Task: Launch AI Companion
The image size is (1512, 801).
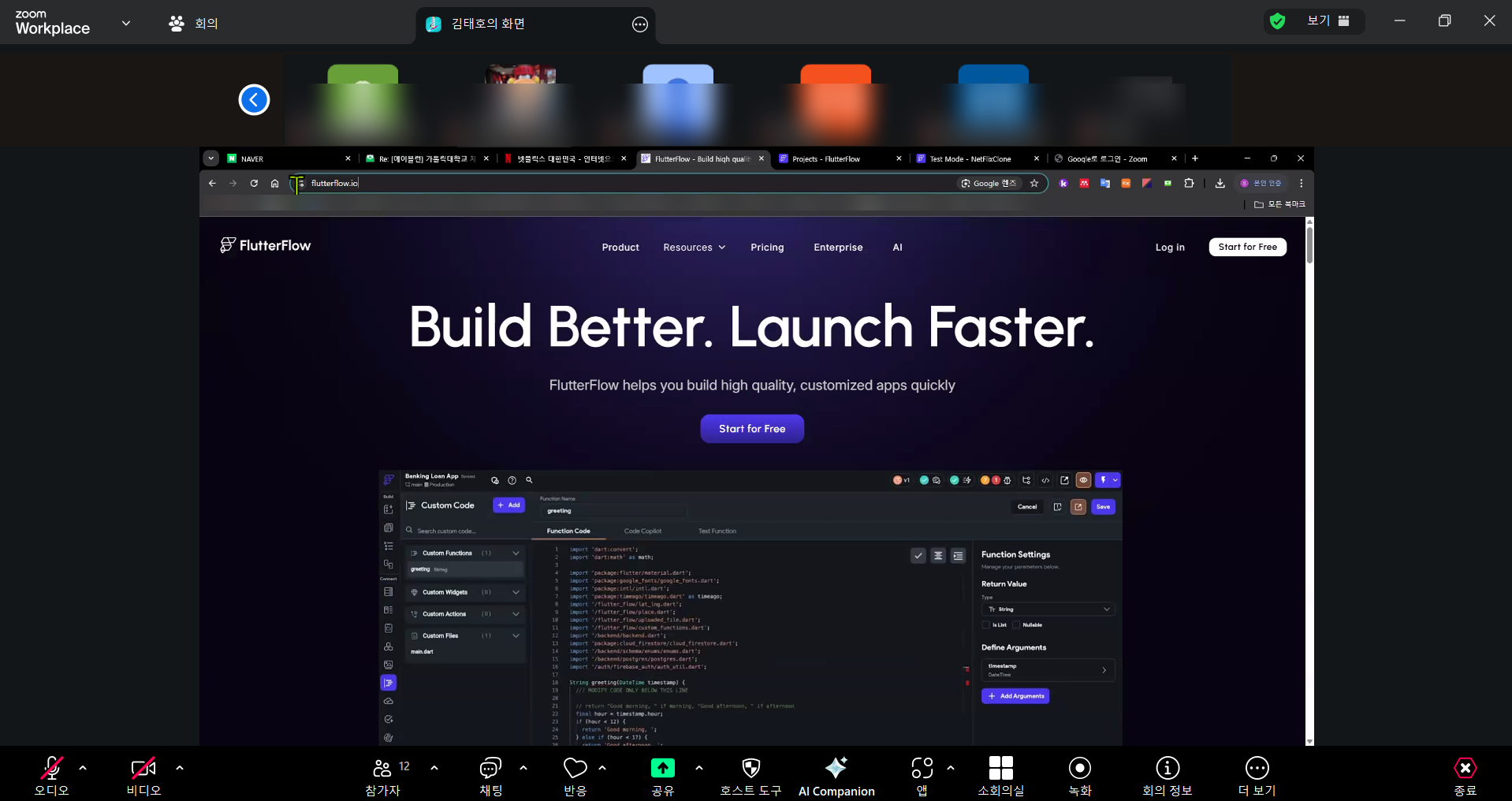Action: 836,777
